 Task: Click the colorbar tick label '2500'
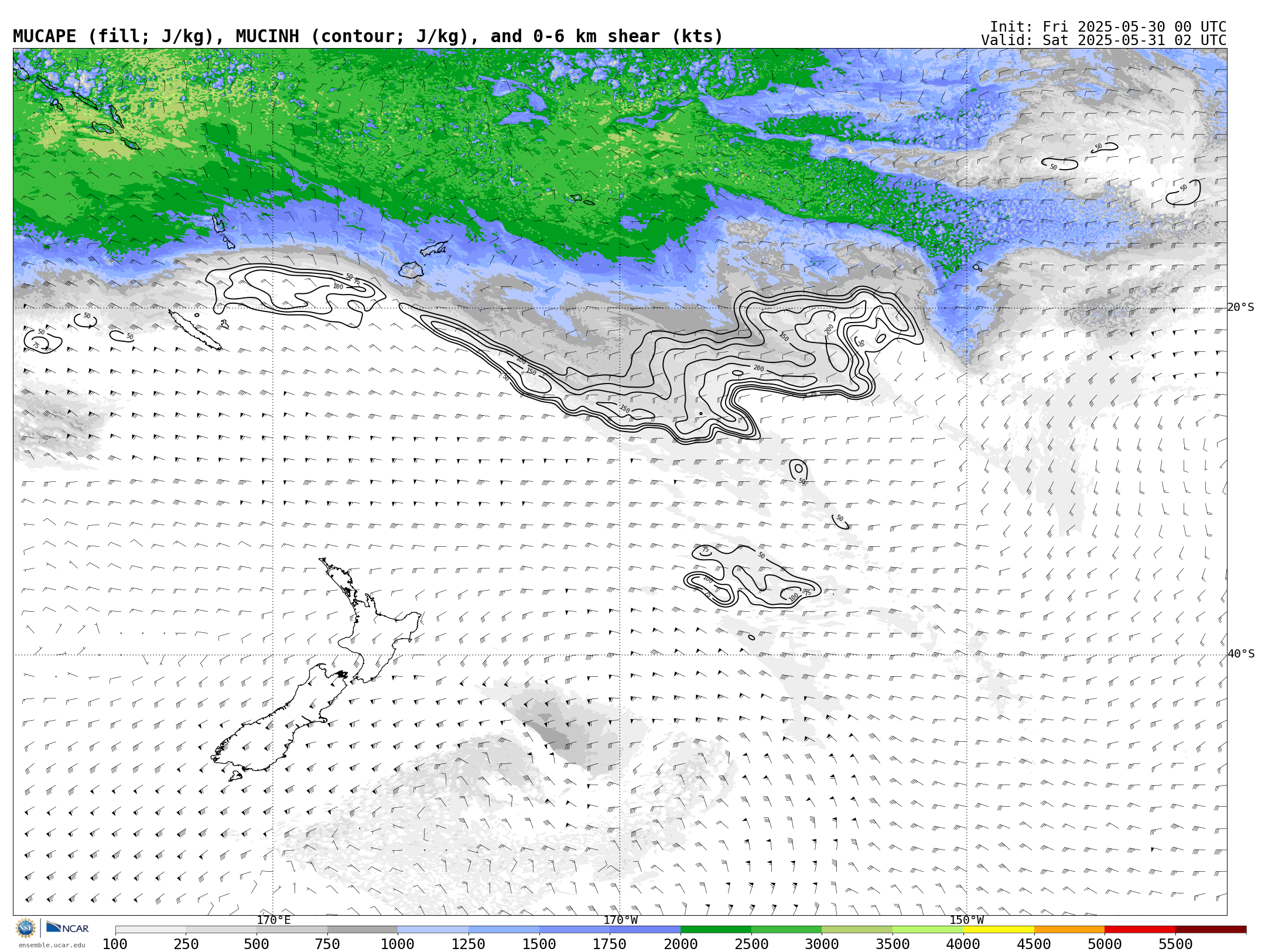pyautogui.click(x=751, y=944)
